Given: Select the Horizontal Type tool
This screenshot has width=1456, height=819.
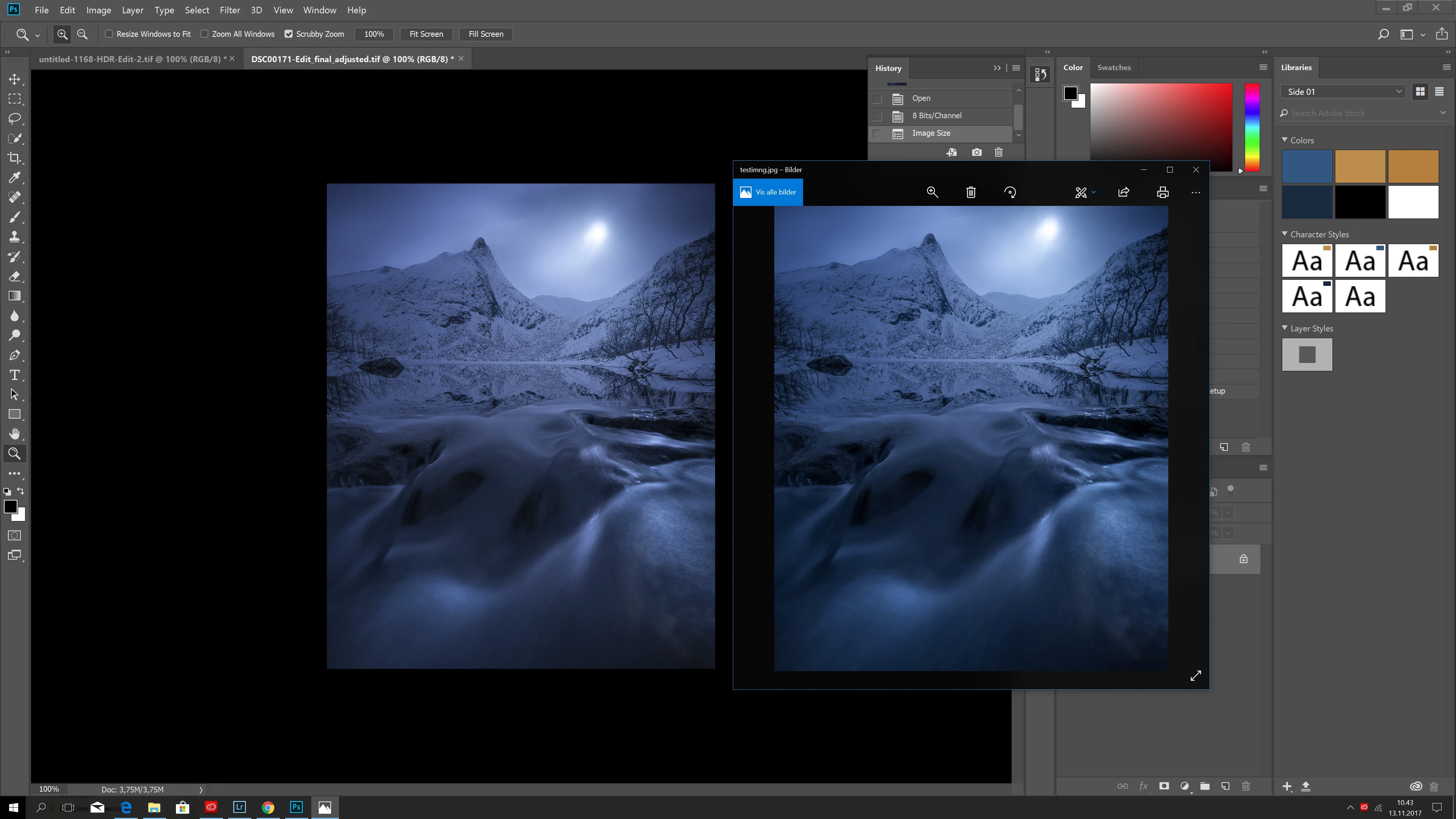Looking at the screenshot, I should 15,375.
